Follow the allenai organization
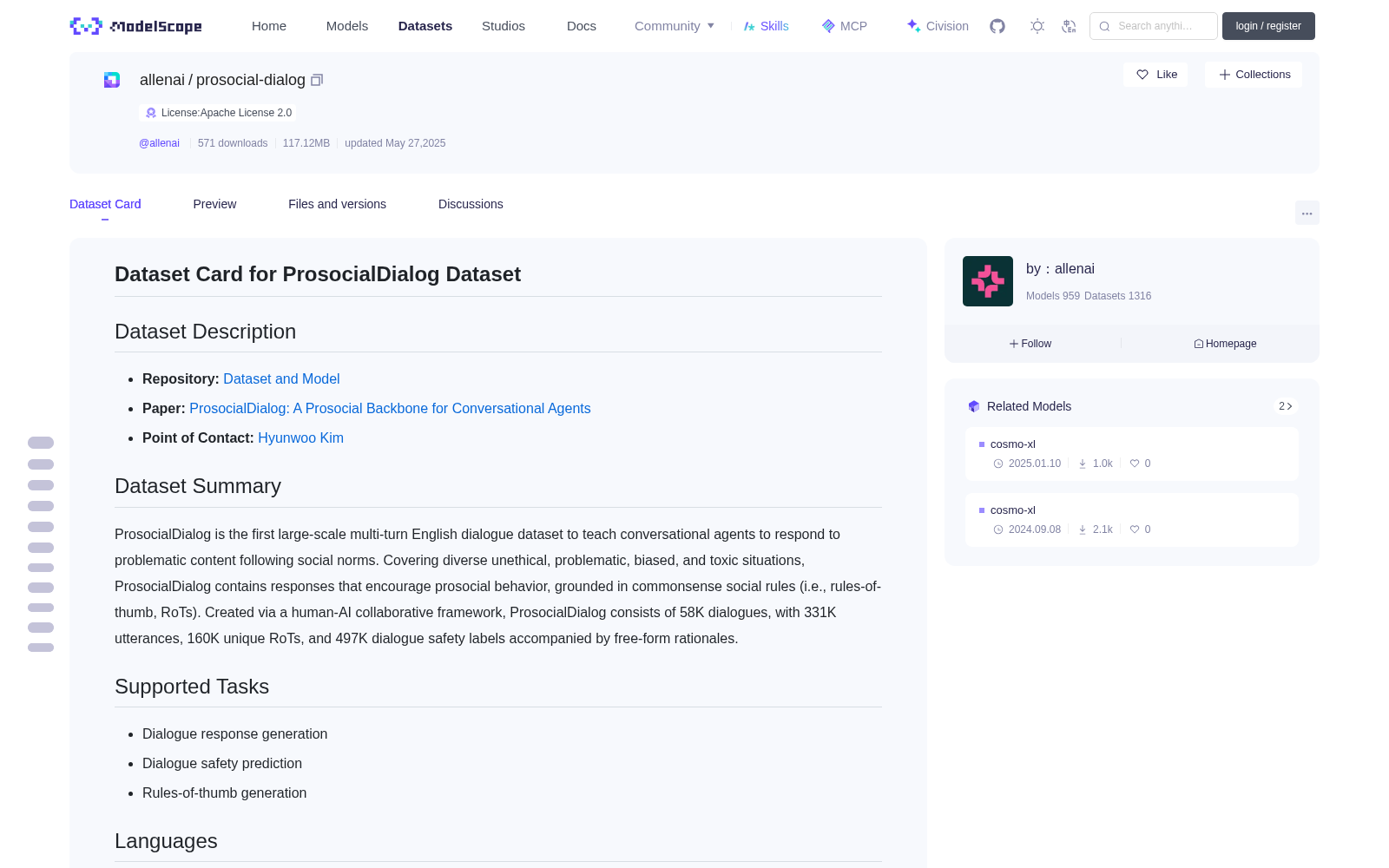The width and height of the screenshot is (1389, 868). coord(1030,344)
